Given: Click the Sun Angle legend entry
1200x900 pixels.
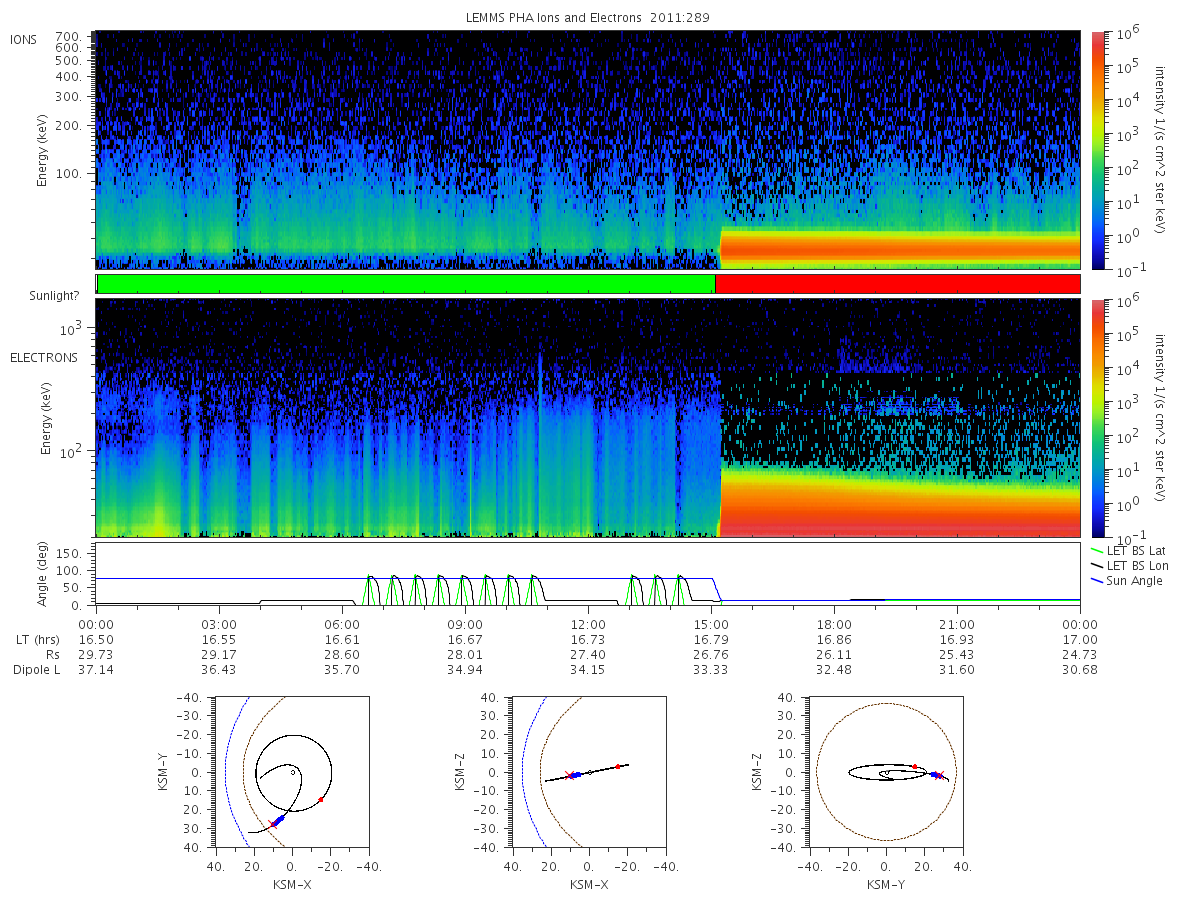Looking at the screenshot, I should [x=1127, y=580].
